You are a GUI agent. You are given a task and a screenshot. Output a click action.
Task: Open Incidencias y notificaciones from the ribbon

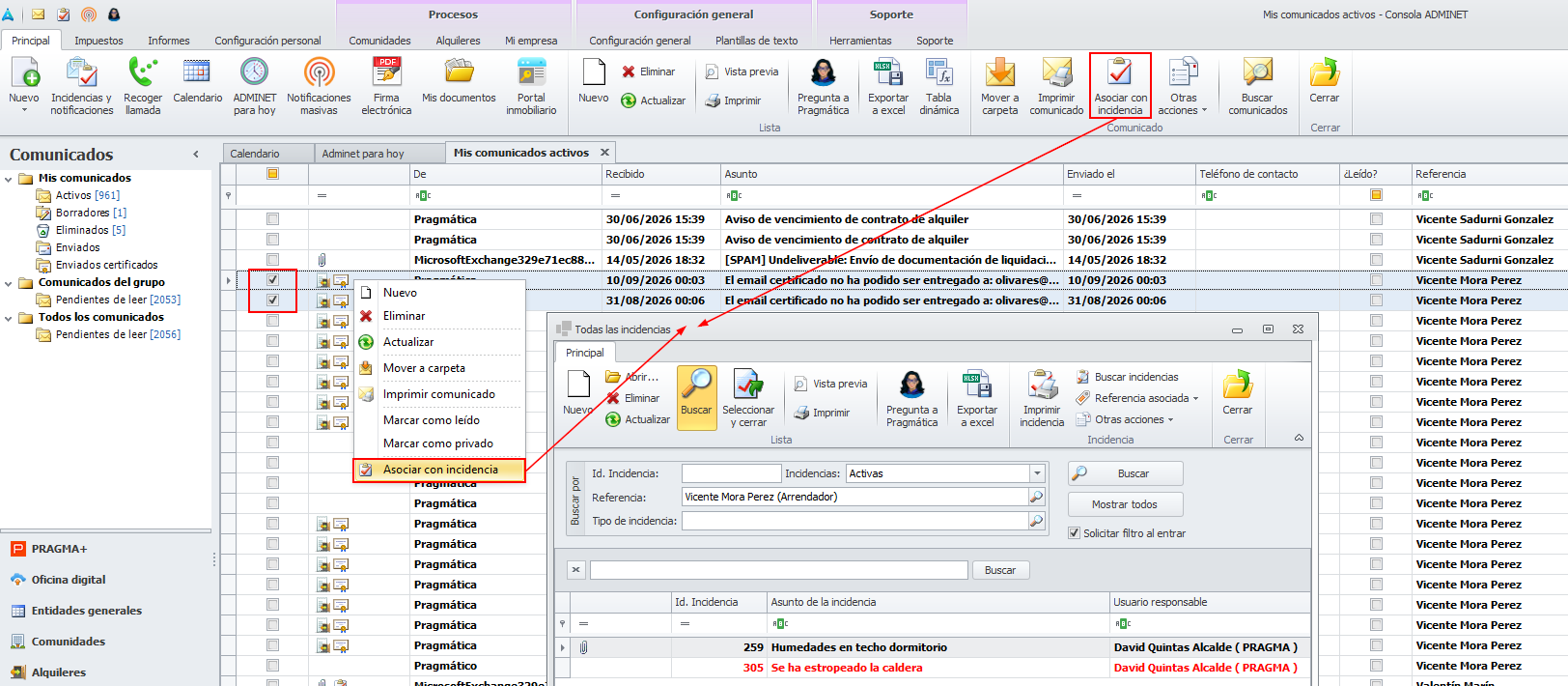click(81, 86)
